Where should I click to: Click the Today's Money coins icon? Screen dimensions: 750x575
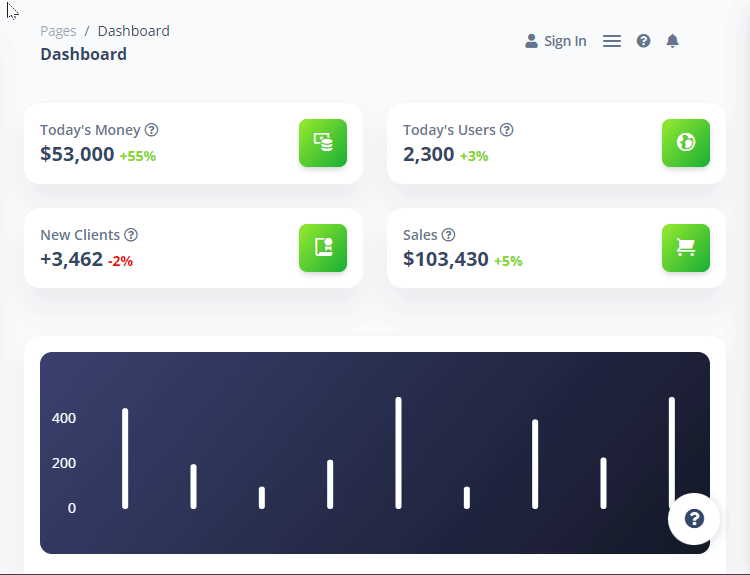click(x=322, y=143)
